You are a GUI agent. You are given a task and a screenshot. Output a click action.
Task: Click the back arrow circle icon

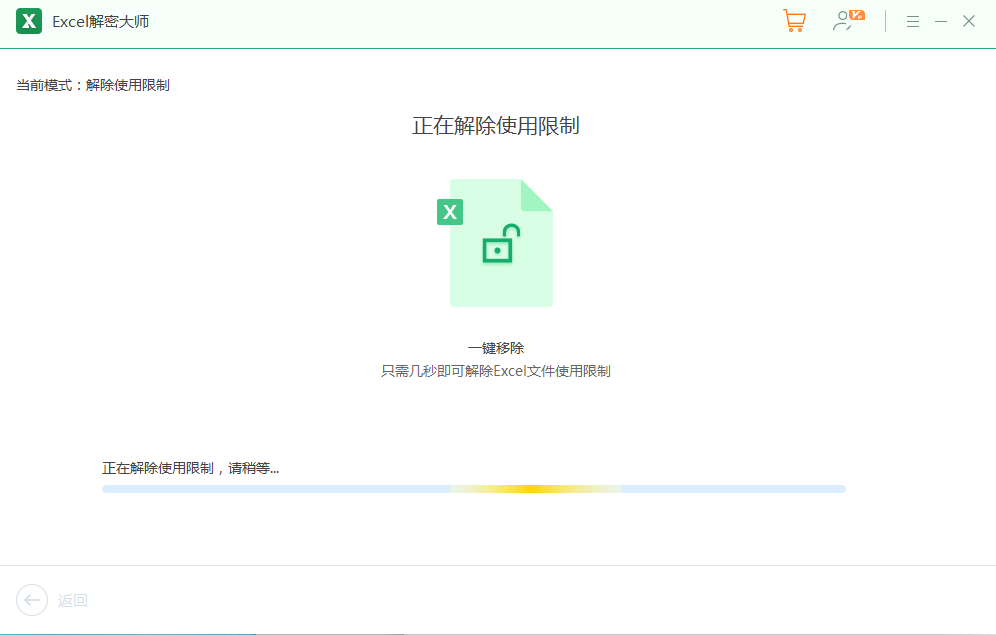[x=32, y=600]
